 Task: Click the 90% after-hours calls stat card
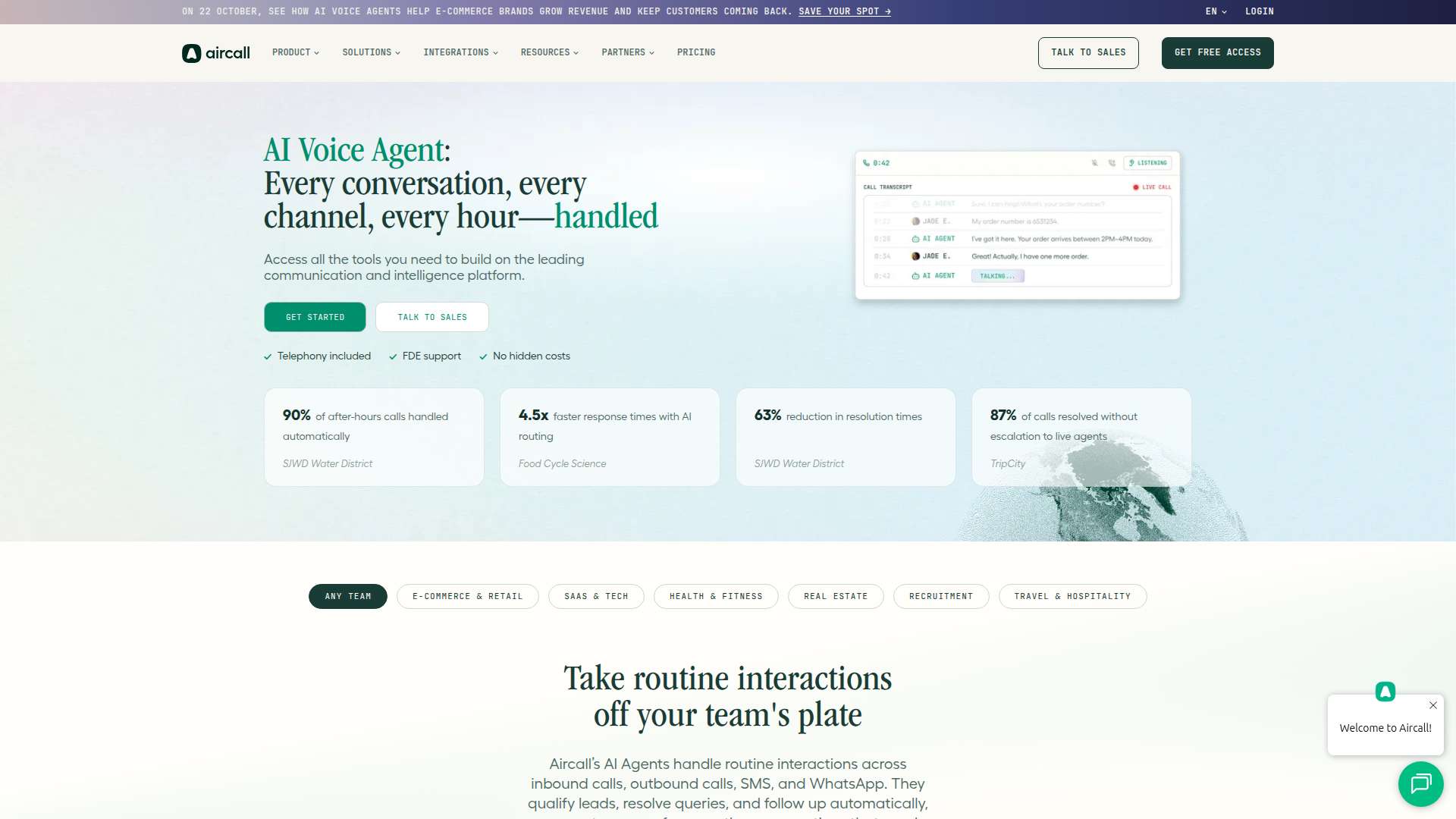(374, 438)
